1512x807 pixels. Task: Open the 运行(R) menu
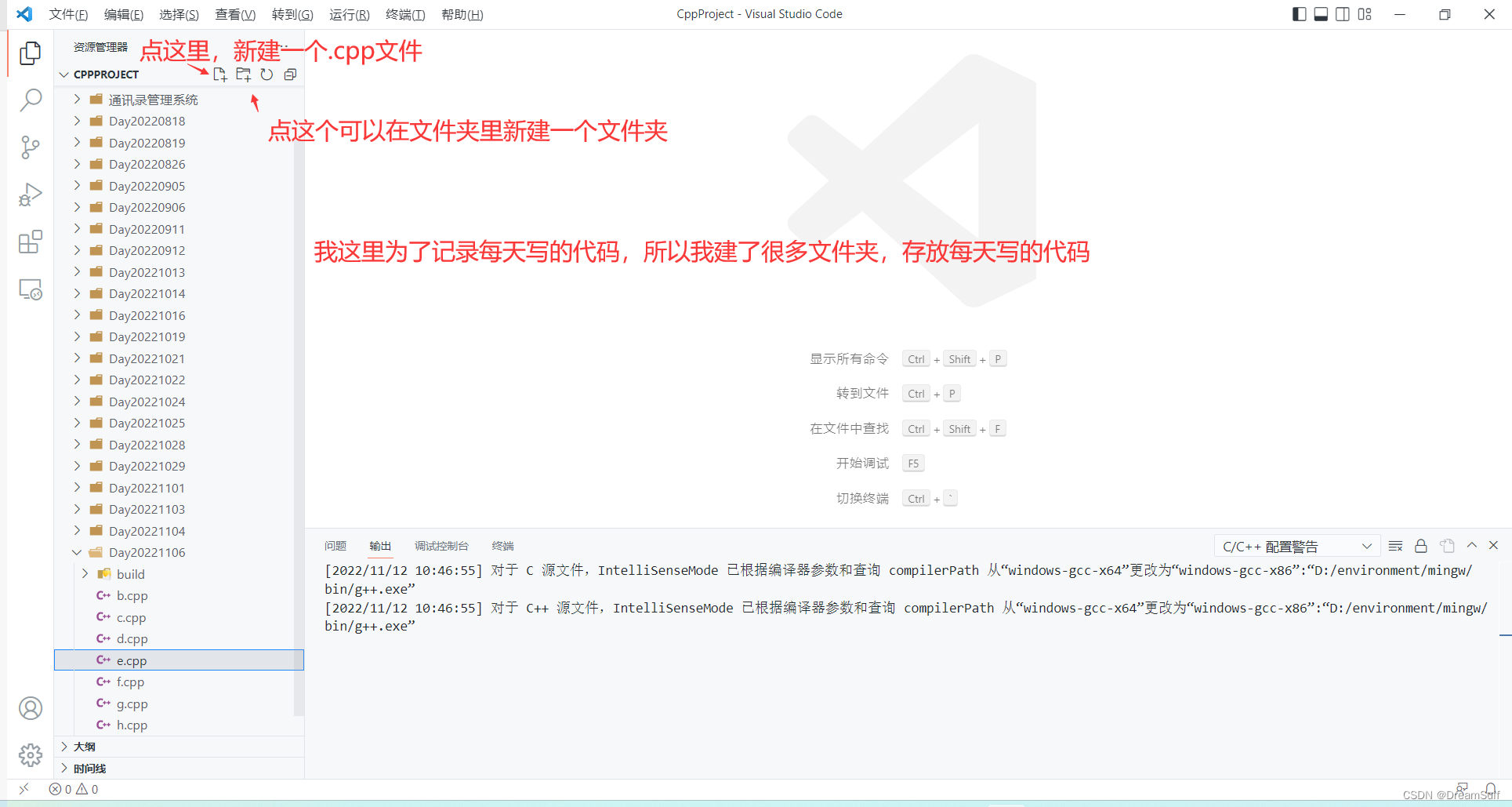point(349,14)
